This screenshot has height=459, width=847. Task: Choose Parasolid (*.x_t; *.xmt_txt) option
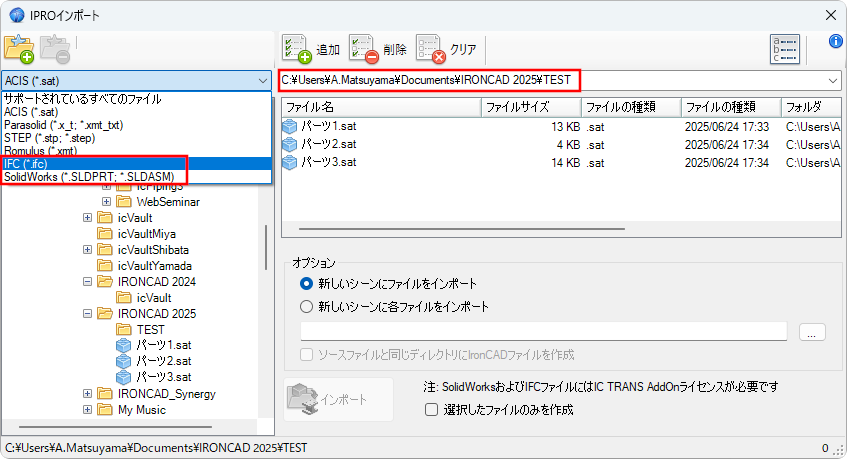point(137,125)
